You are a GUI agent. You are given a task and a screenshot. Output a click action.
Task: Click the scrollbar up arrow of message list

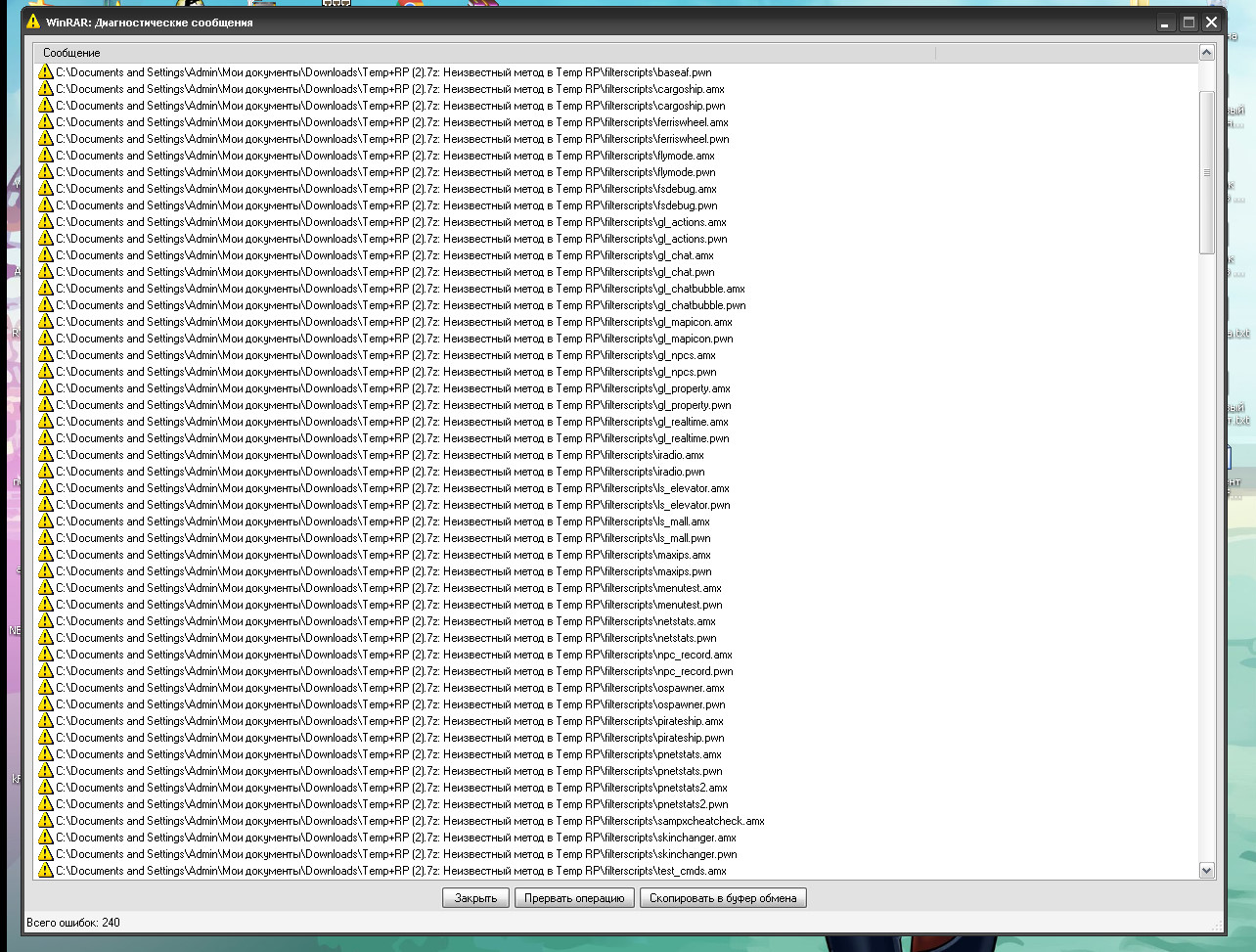tap(1206, 53)
